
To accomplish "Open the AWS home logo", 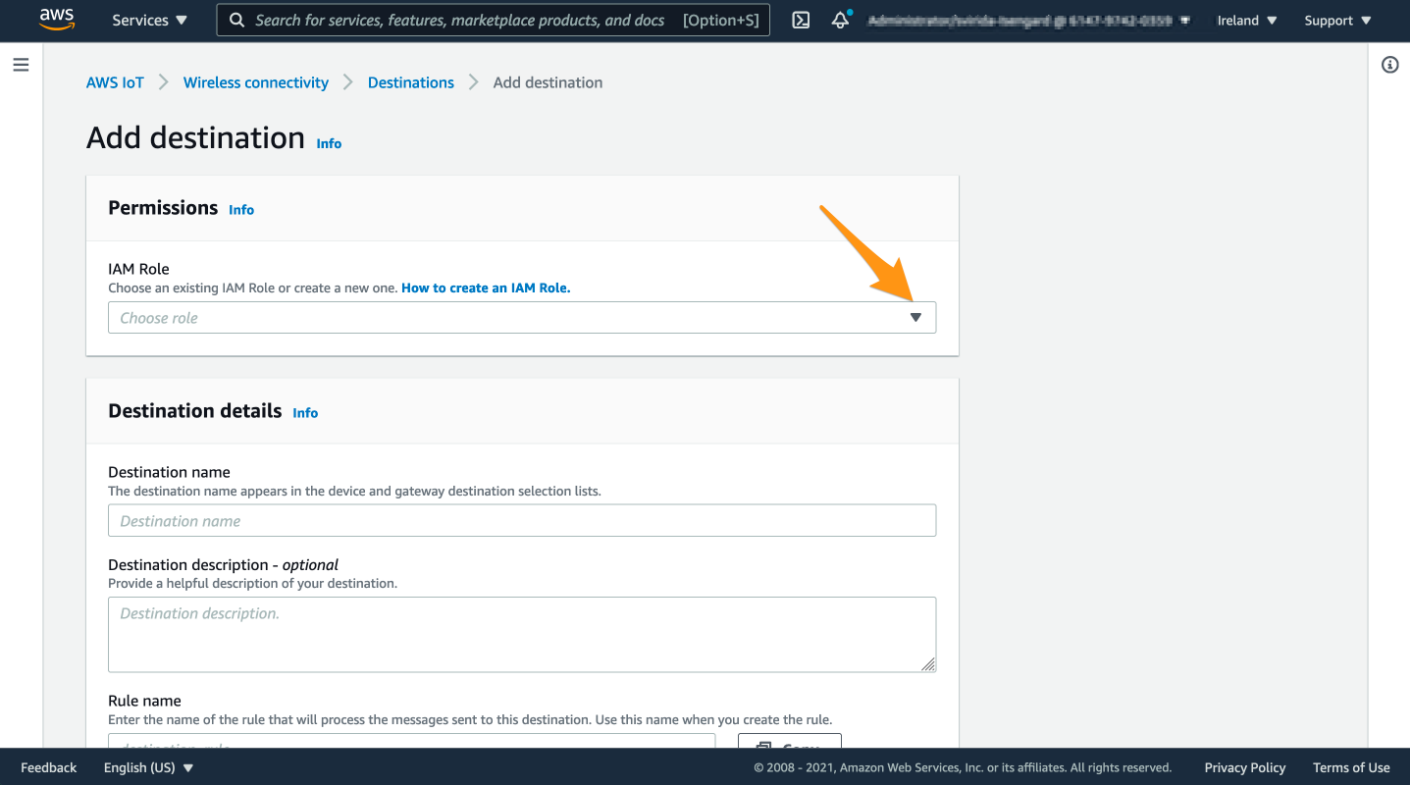I will (x=57, y=20).
